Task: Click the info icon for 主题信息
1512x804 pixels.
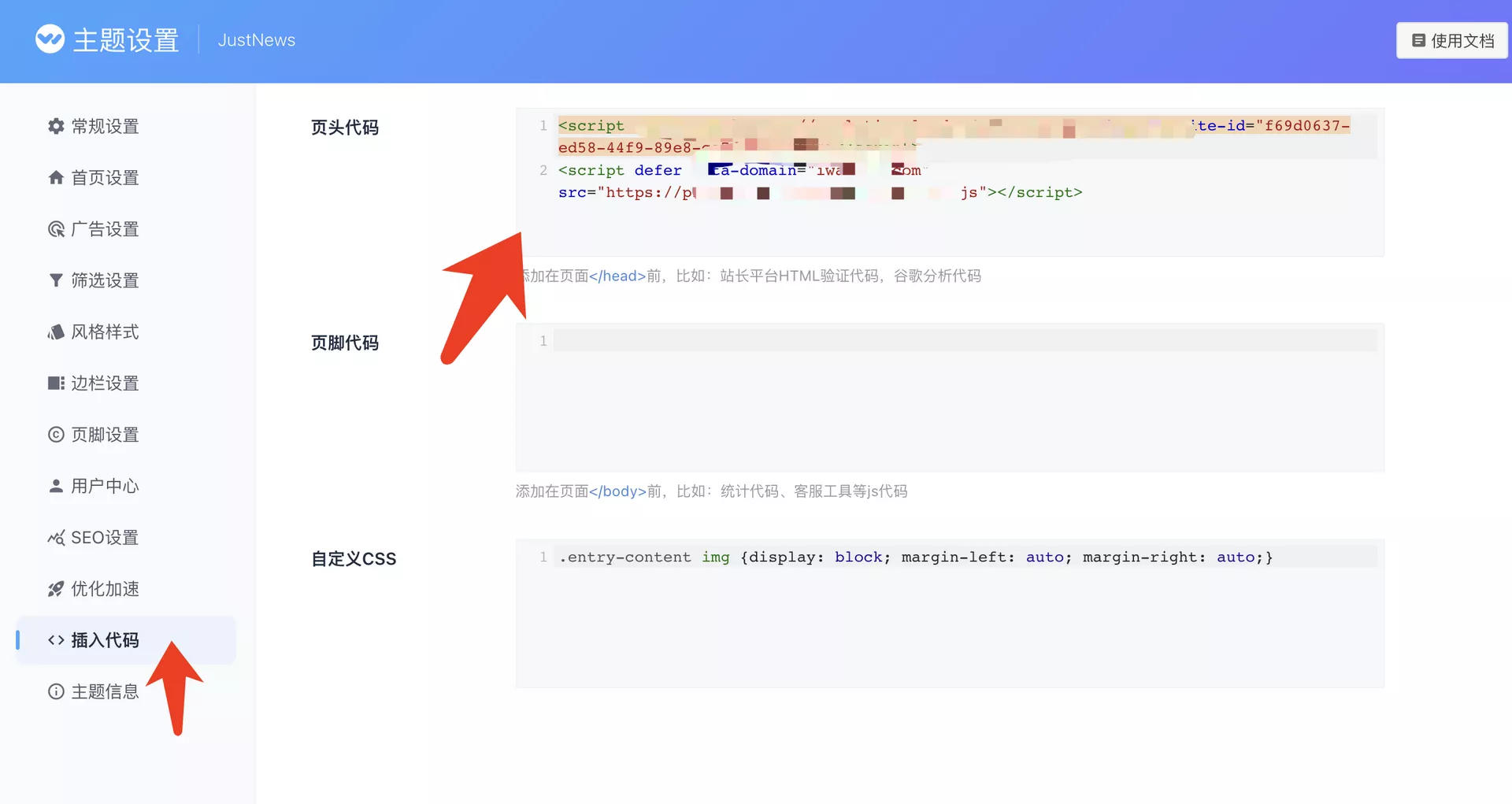Action: pos(56,691)
